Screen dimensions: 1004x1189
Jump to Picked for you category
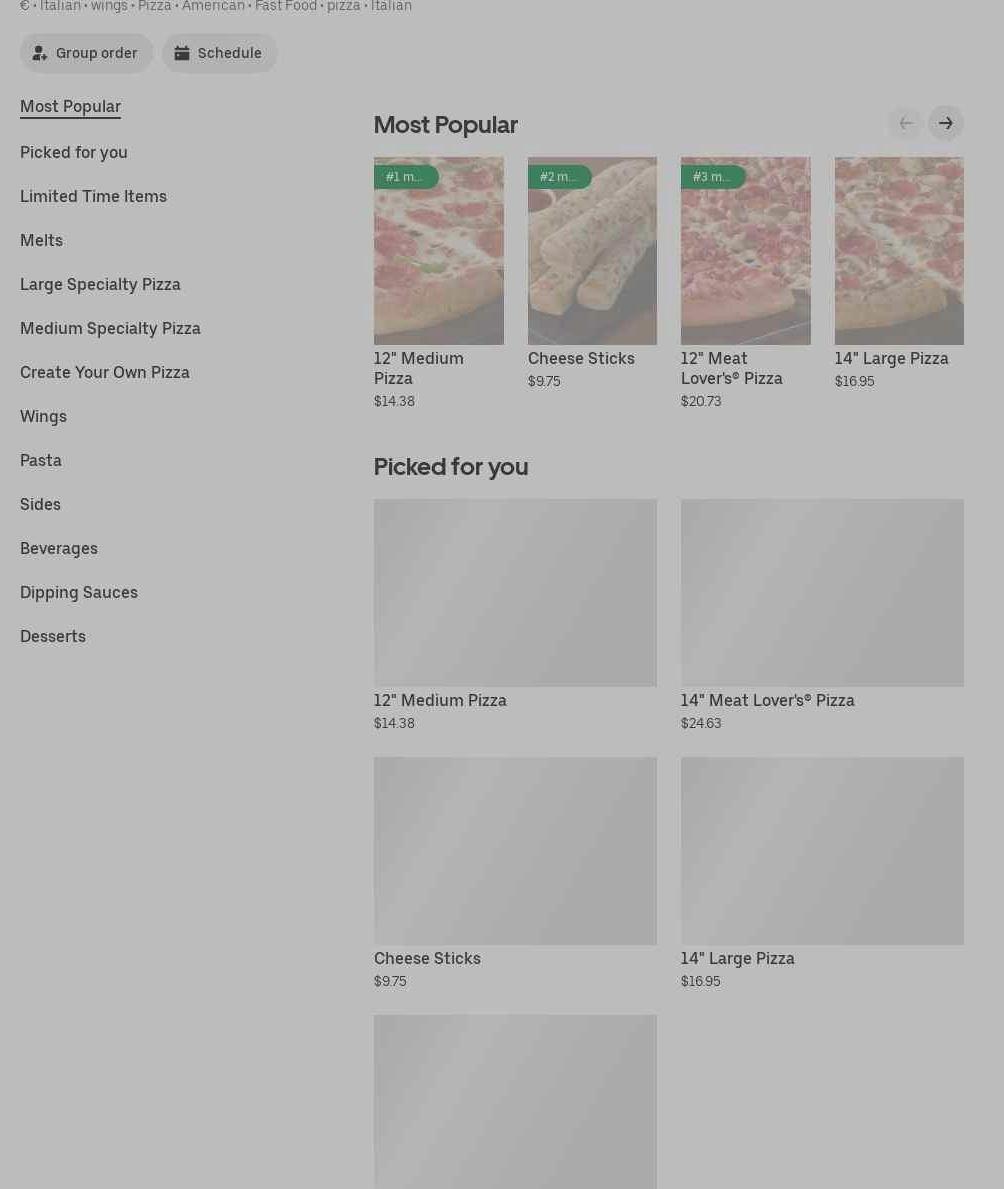tap(74, 152)
